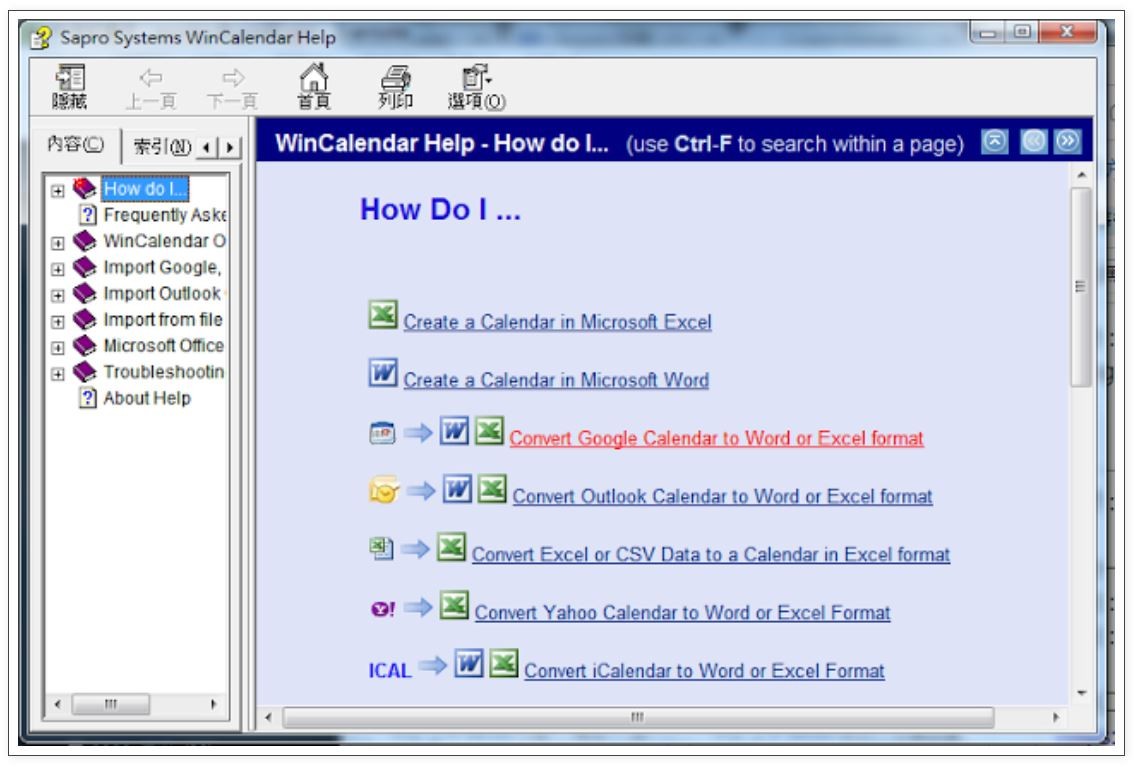Select WinCalendar O... book in tree

coord(165,241)
